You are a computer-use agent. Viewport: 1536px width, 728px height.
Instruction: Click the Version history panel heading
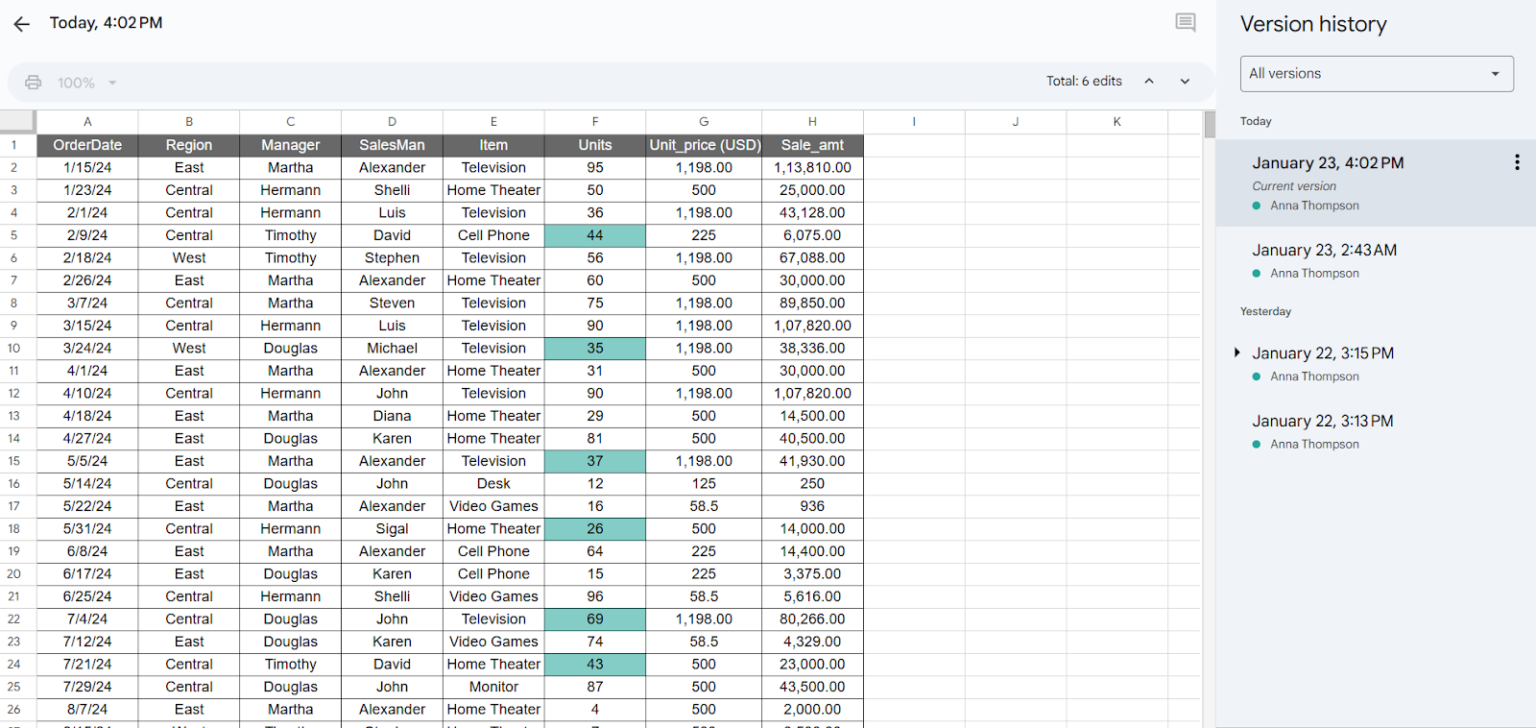point(1313,24)
